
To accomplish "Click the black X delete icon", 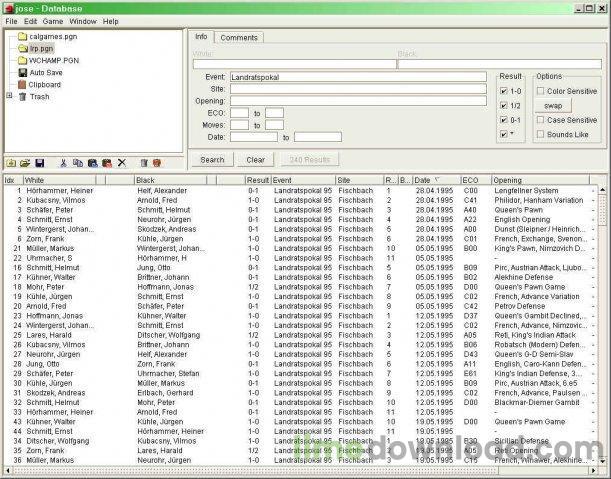I will (x=122, y=163).
